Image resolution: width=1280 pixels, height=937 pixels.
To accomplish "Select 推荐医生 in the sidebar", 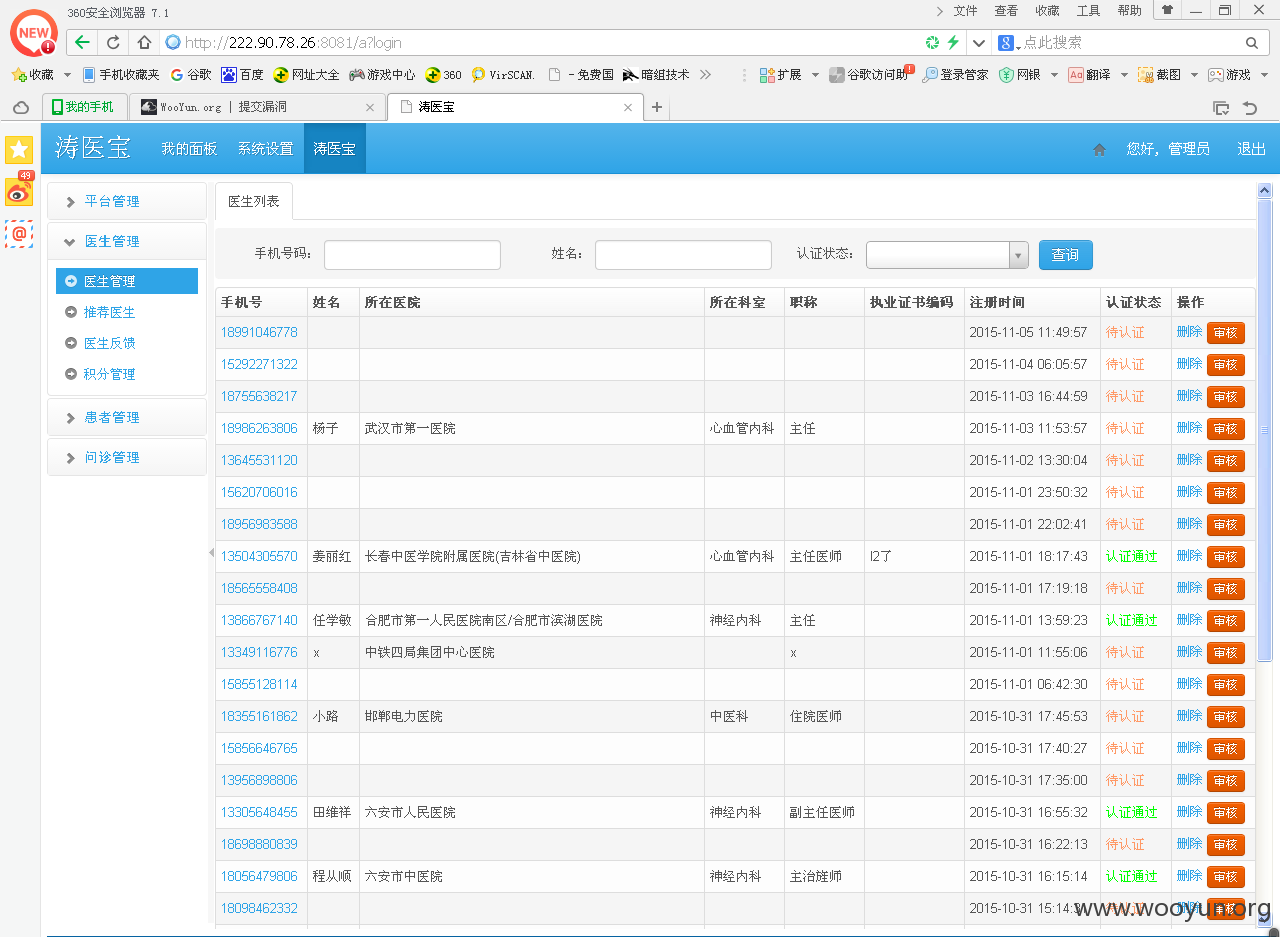I will [109, 312].
